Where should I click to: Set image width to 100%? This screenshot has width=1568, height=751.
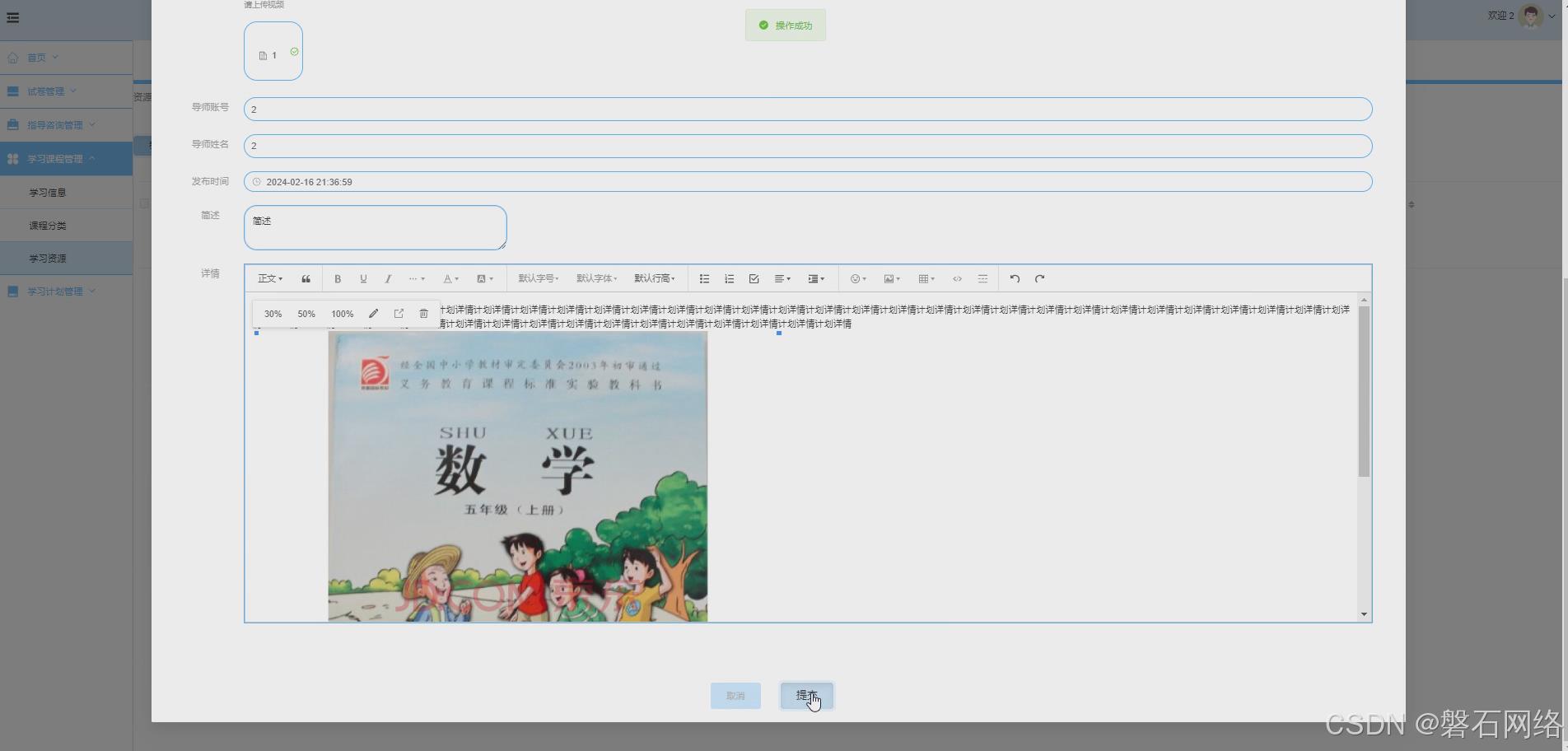tap(343, 314)
